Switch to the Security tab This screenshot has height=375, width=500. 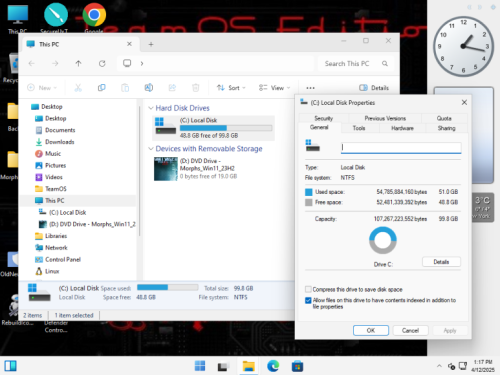pos(323,118)
